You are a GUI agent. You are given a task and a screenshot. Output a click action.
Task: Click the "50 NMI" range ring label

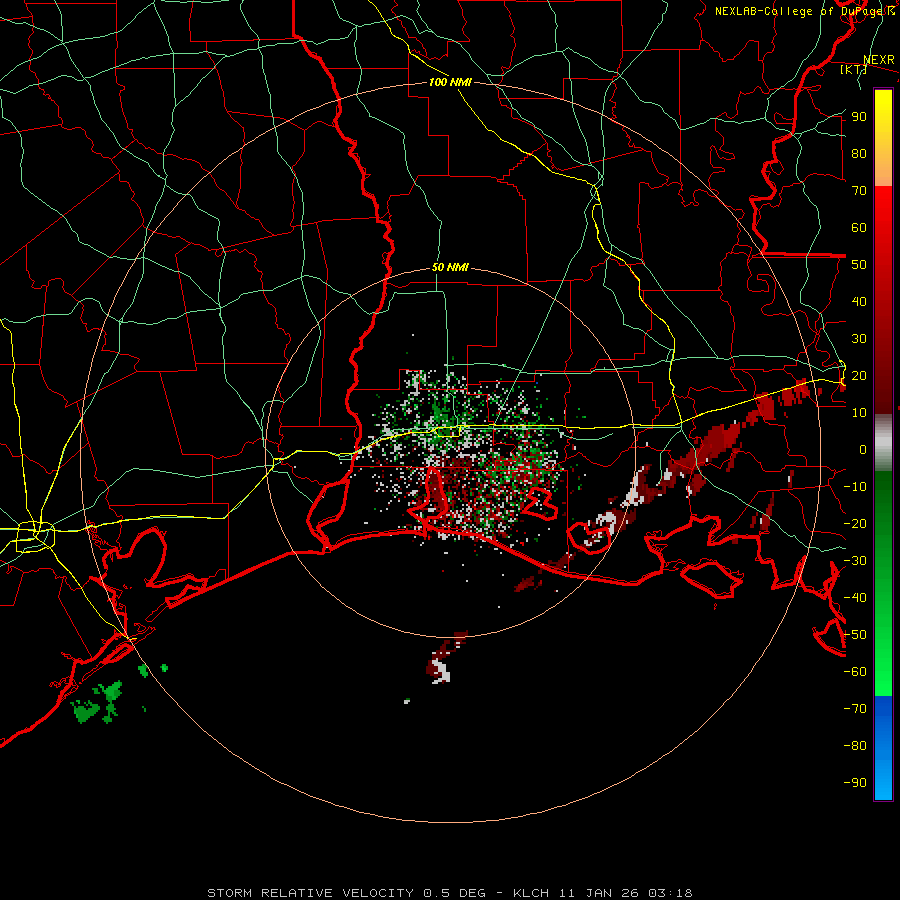click(450, 267)
